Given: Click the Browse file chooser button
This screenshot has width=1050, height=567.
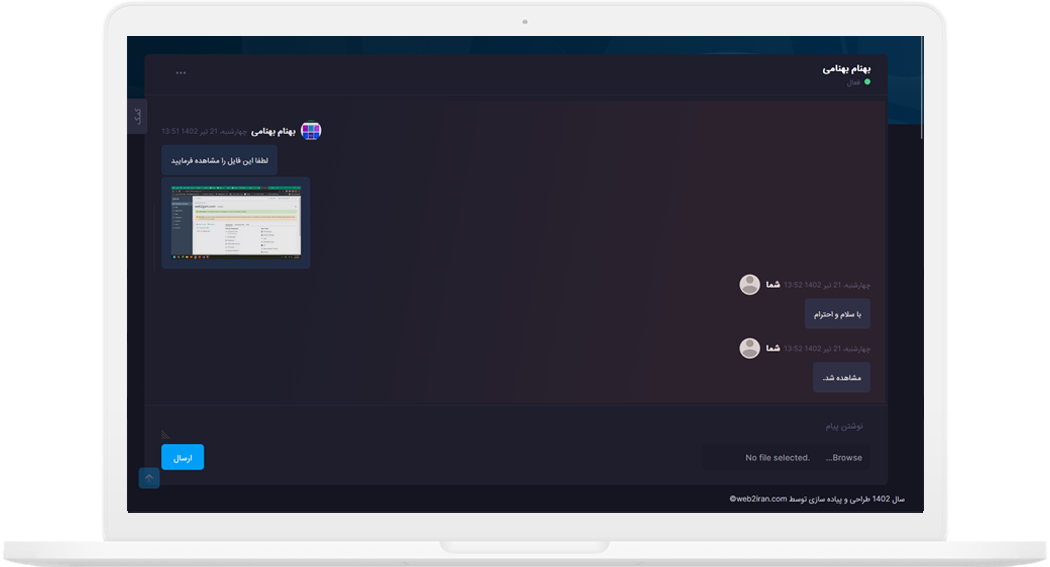Looking at the screenshot, I should tap(844, 458).
